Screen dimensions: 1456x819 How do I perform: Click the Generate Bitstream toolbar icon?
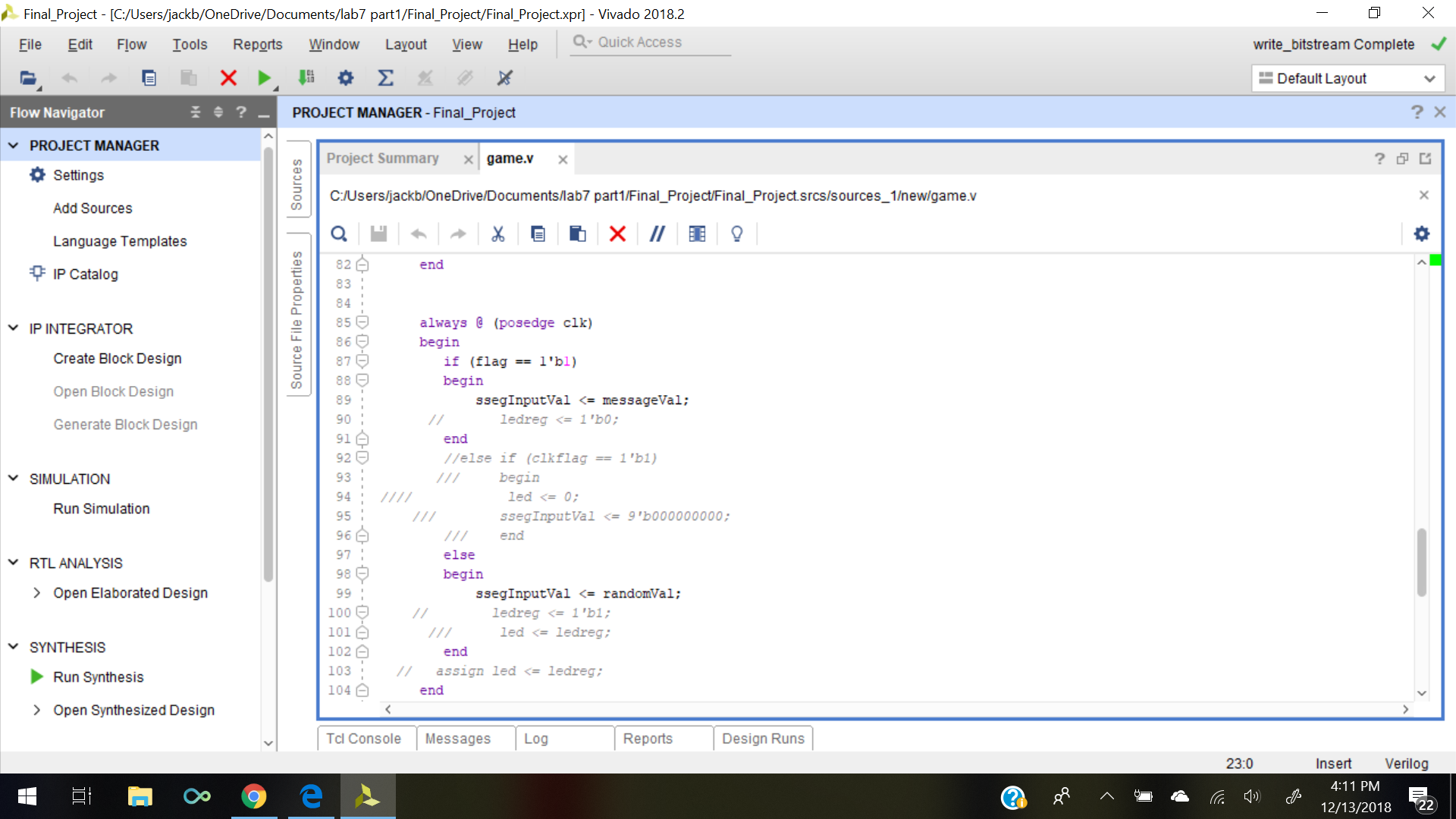pyautogui.click(x=306, y=78)
